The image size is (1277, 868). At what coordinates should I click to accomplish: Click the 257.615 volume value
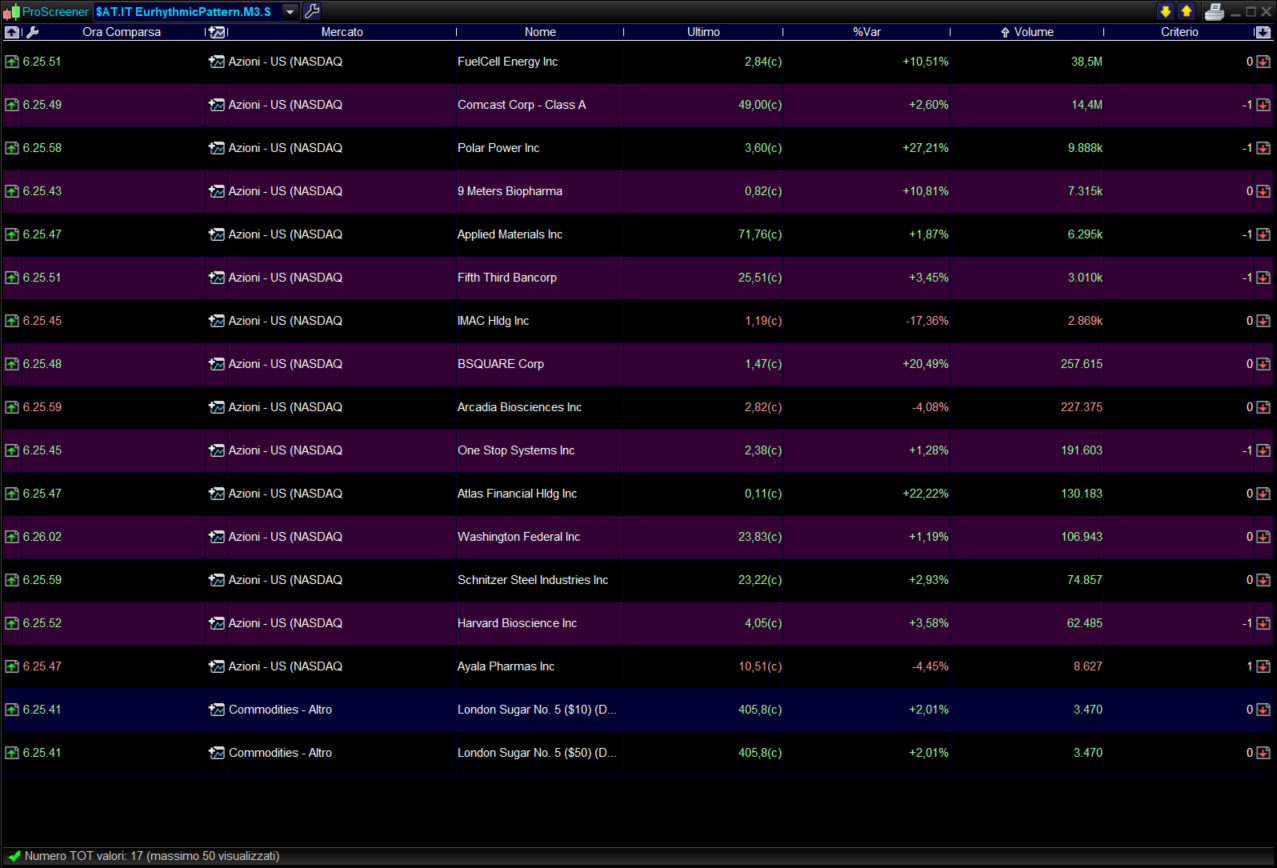tap(1081, 364)
